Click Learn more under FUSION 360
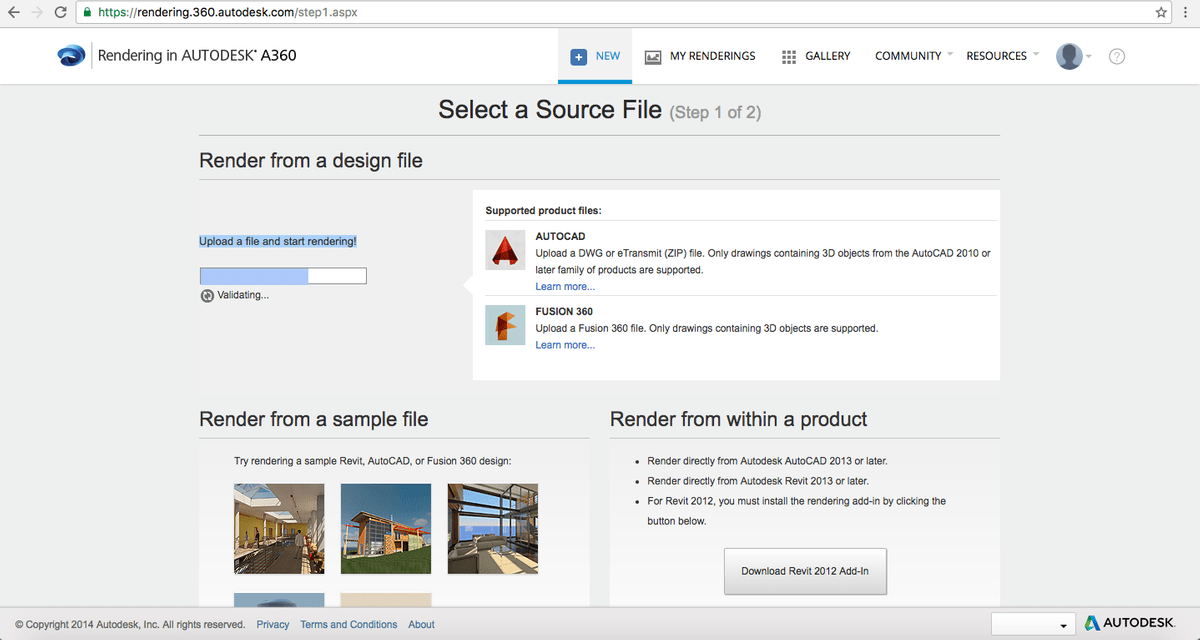Screen dimensions: 1200x640 click(565, 345)
